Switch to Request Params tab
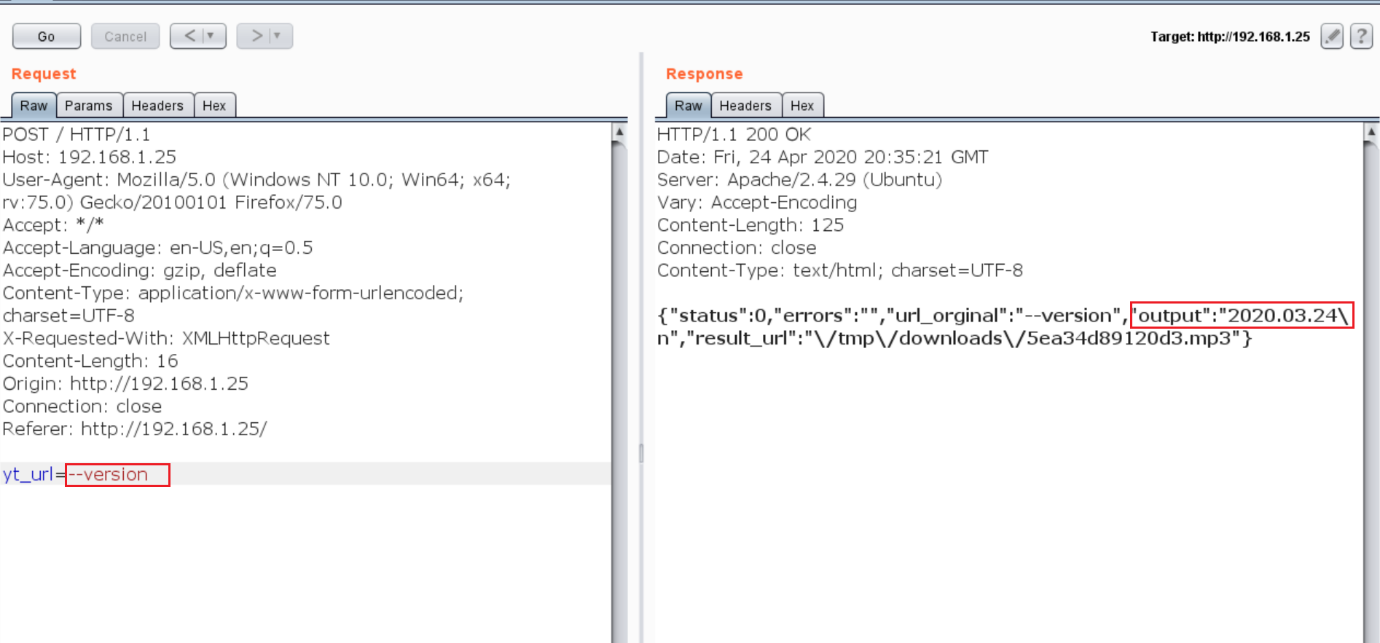 coord(90,105)
